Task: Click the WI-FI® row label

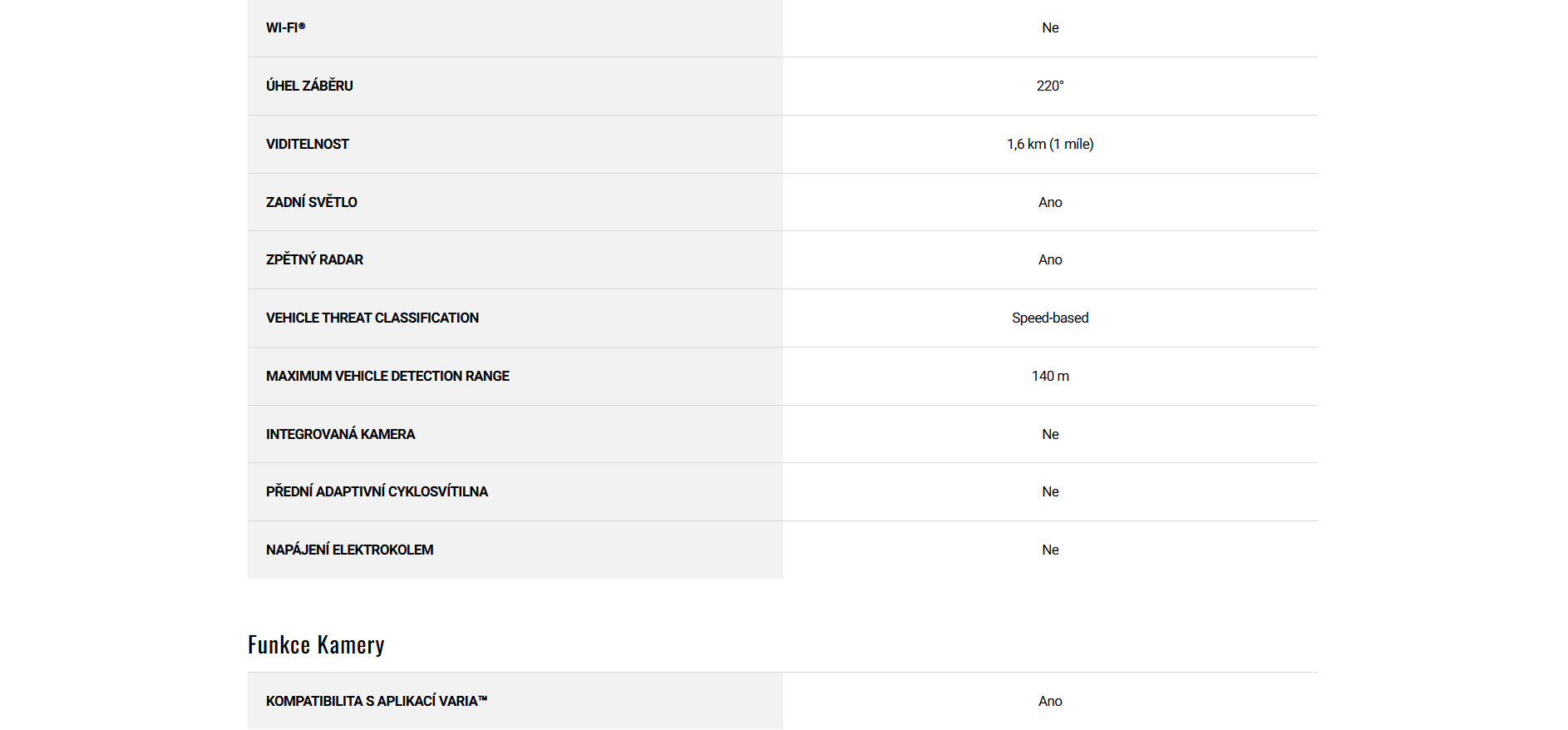Action: pos(286,27)
